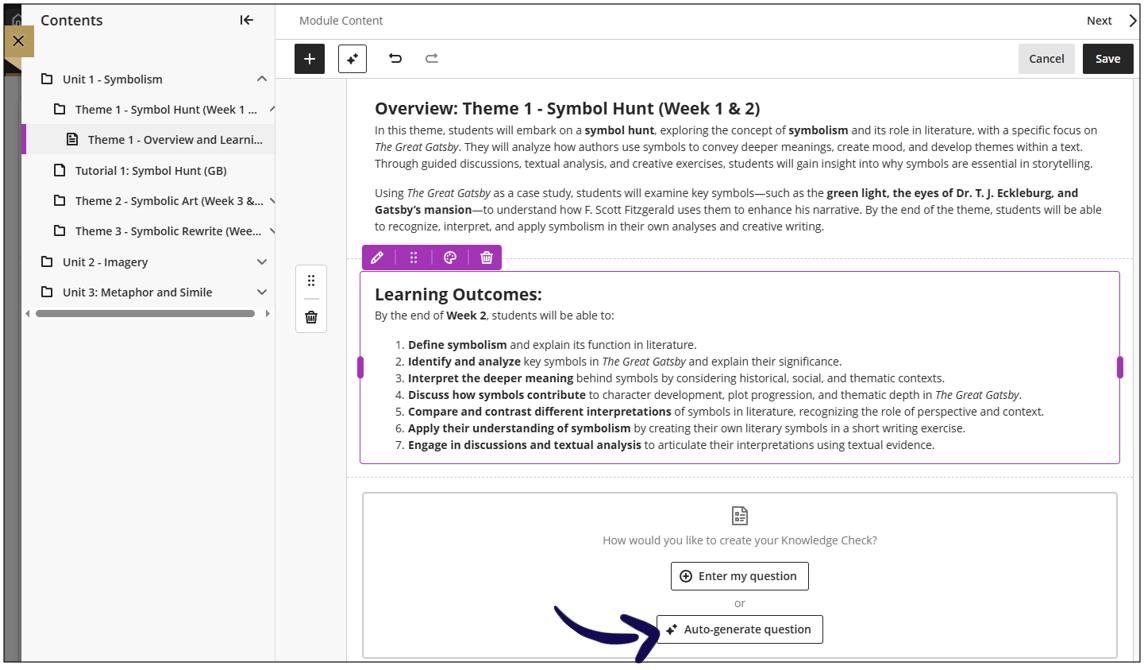Click the plus icon to add new content

click(x=309, y=58)
